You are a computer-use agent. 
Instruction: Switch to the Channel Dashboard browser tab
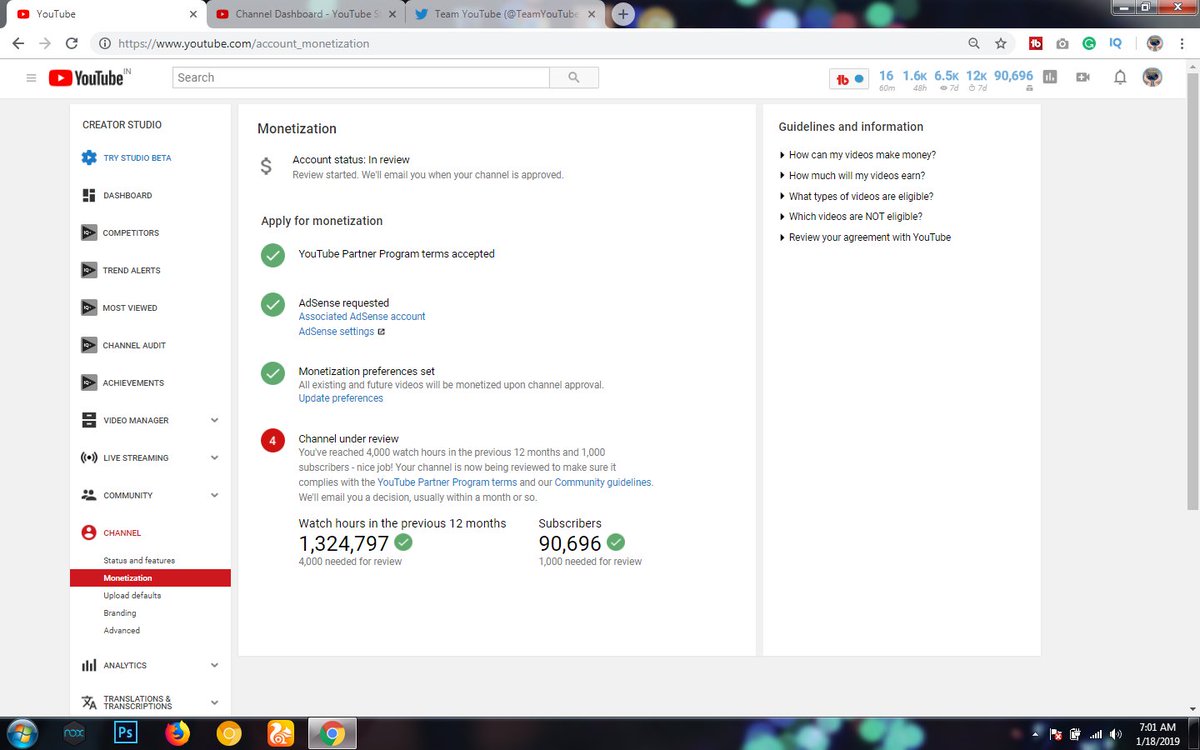(305, 14)
